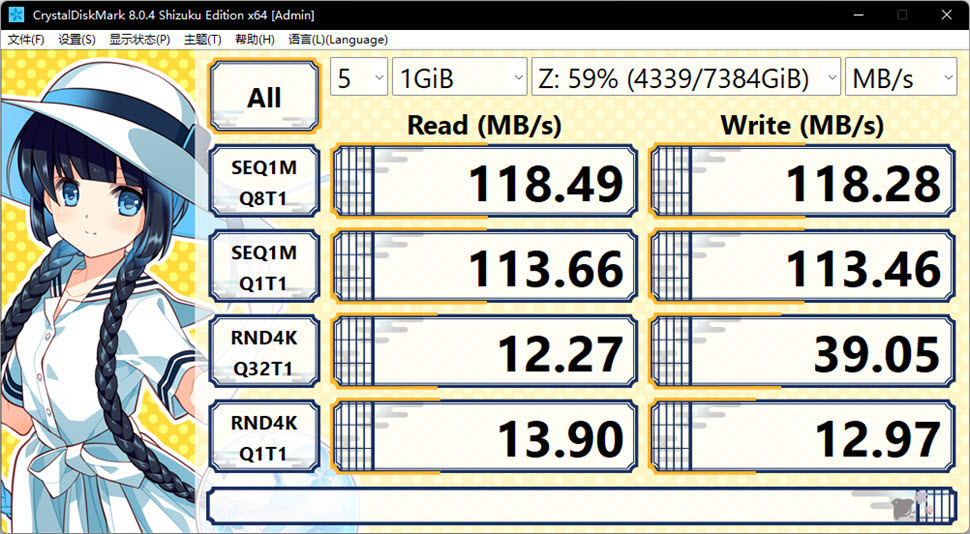Open the unit dropdown showing MB/s

pos(901,77)
